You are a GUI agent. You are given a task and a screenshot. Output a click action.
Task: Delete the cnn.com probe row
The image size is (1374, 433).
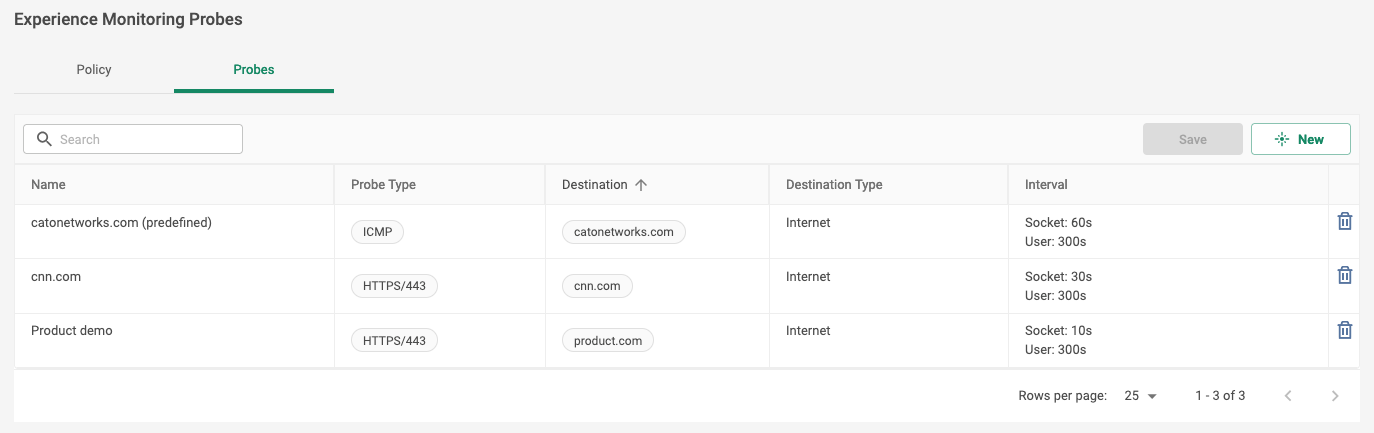point(1345,275)
